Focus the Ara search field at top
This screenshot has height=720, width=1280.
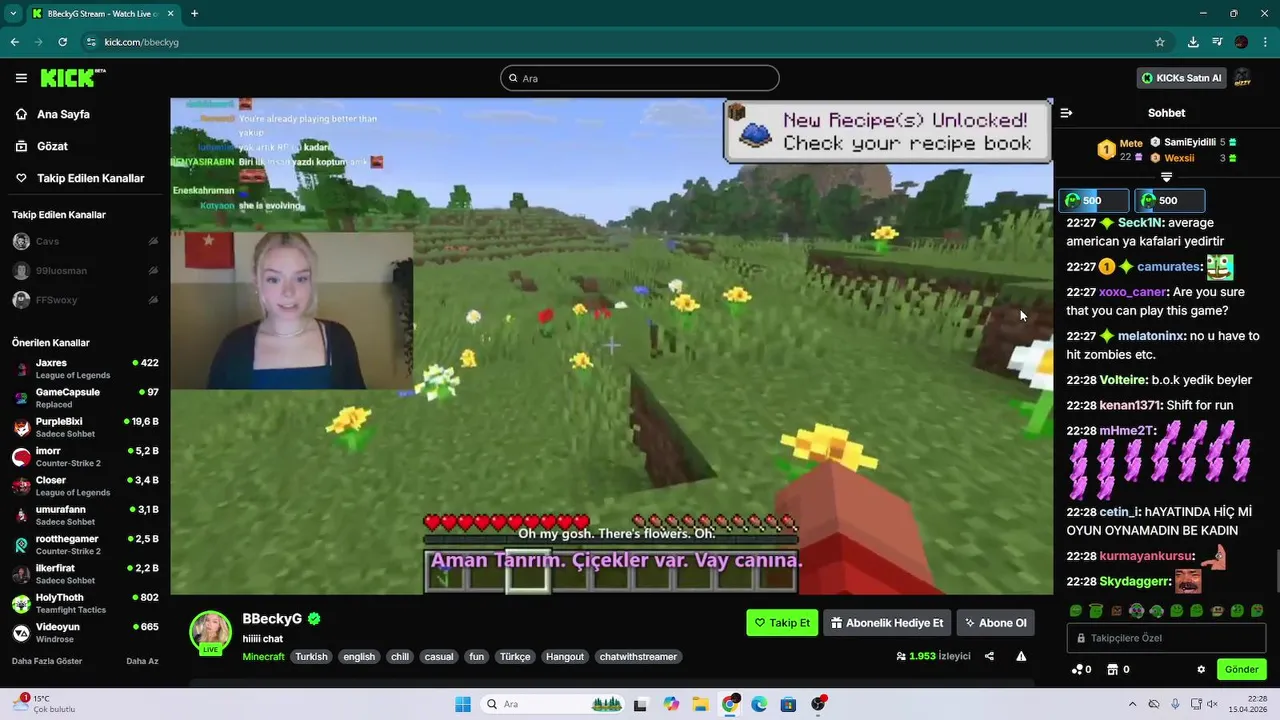tap(640, 78)
